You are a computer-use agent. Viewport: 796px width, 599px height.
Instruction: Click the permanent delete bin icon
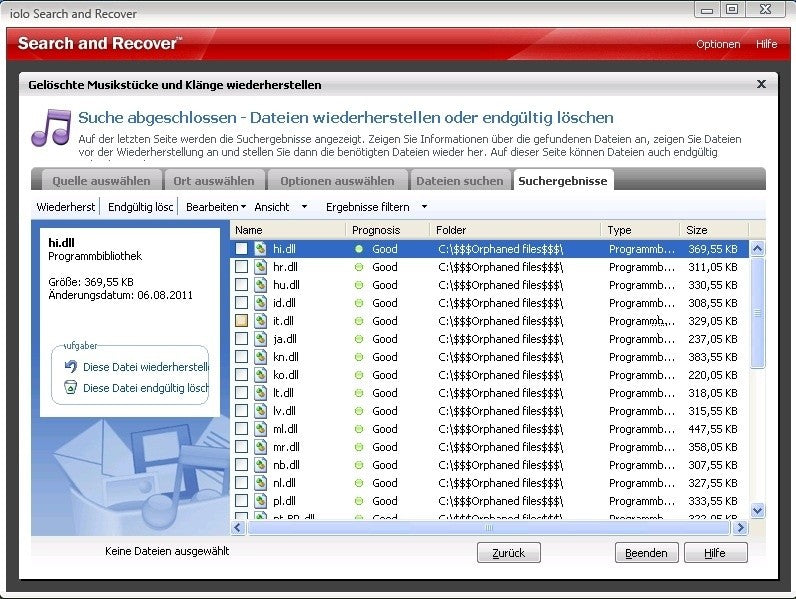[x=71, y=388]
